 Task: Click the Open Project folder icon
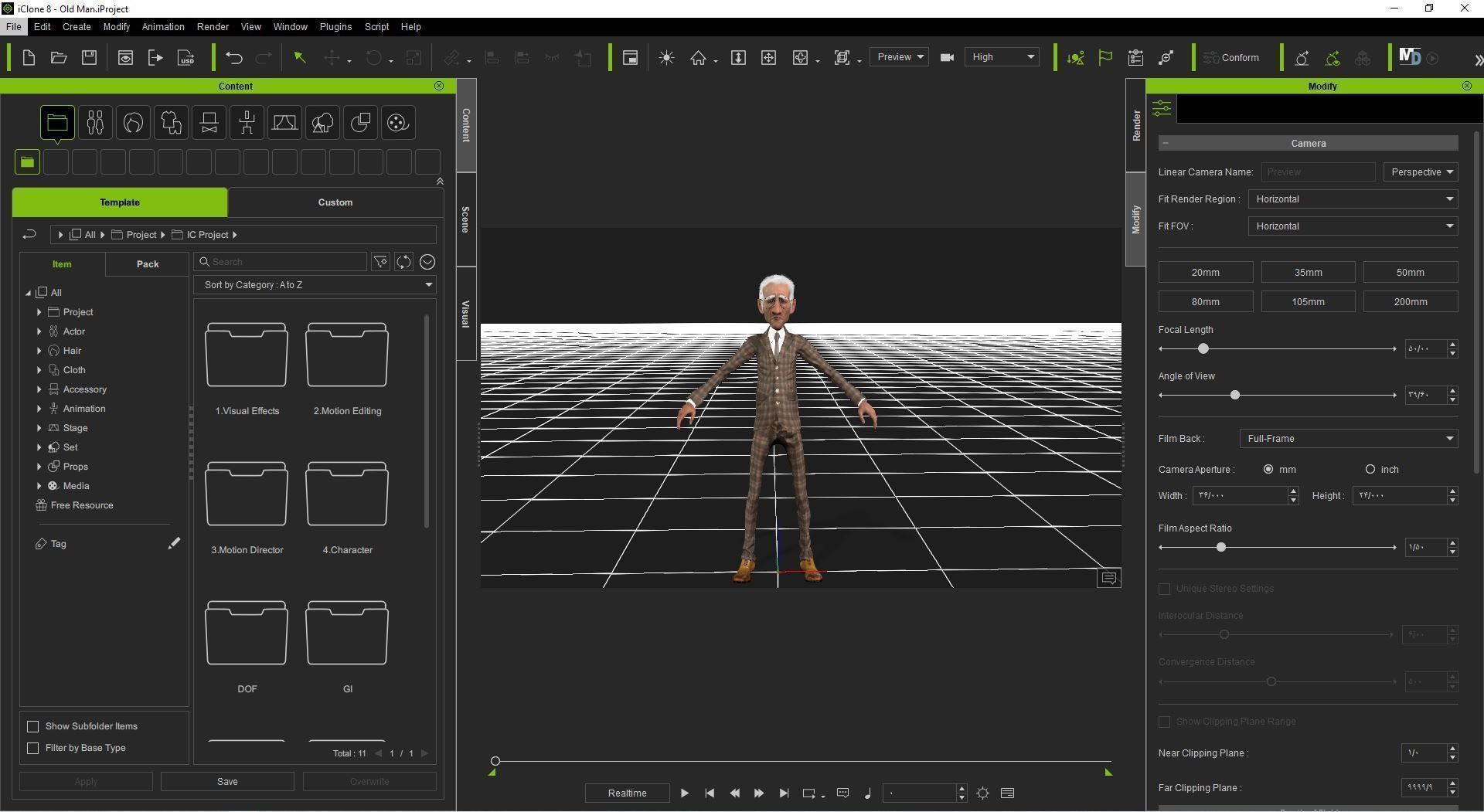[x=59, y=58]
